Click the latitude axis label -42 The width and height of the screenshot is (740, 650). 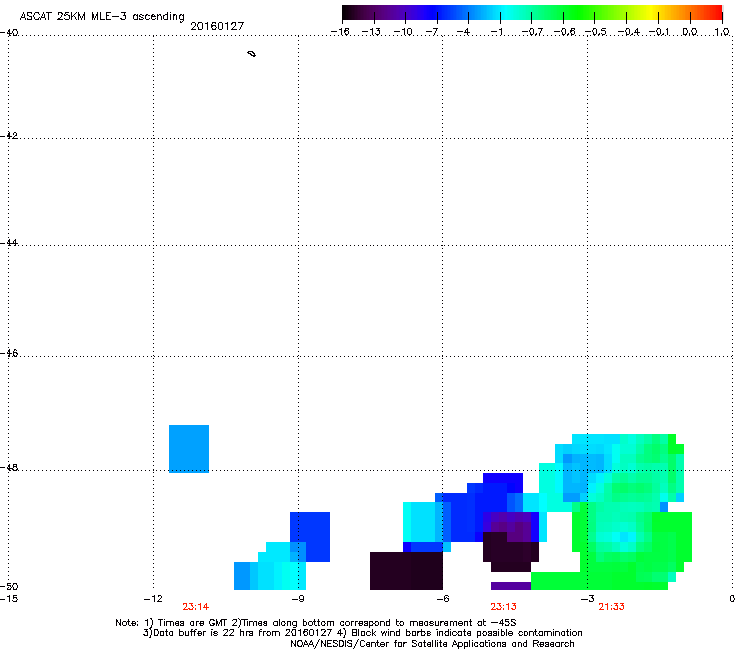click(9, 135)
